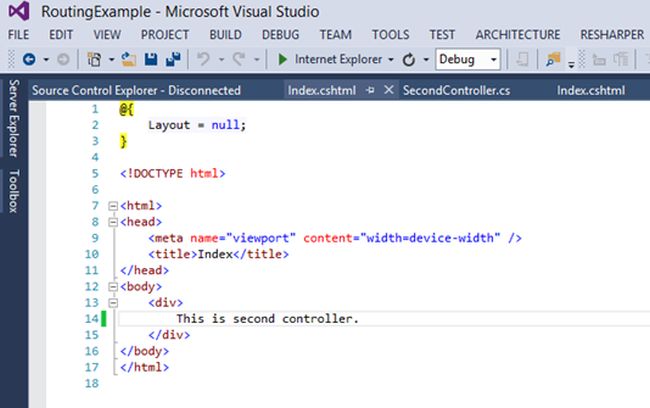Collapse the head section outline

point(113,222)
